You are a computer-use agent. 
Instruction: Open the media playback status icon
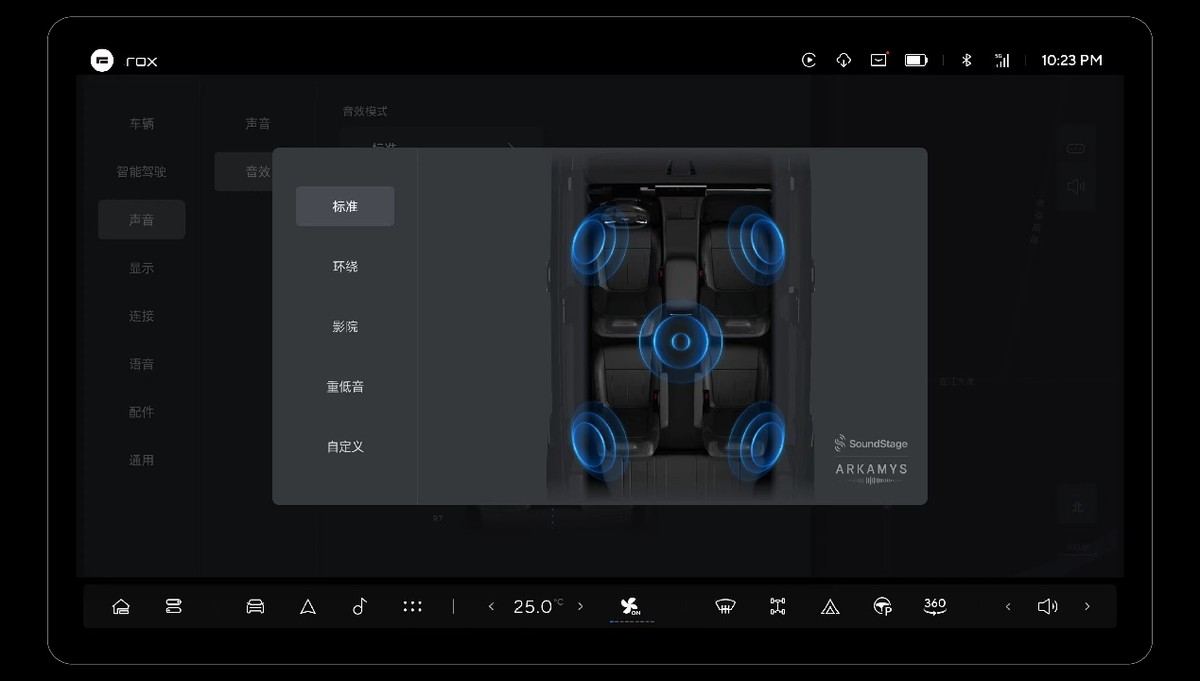[809, 60]
